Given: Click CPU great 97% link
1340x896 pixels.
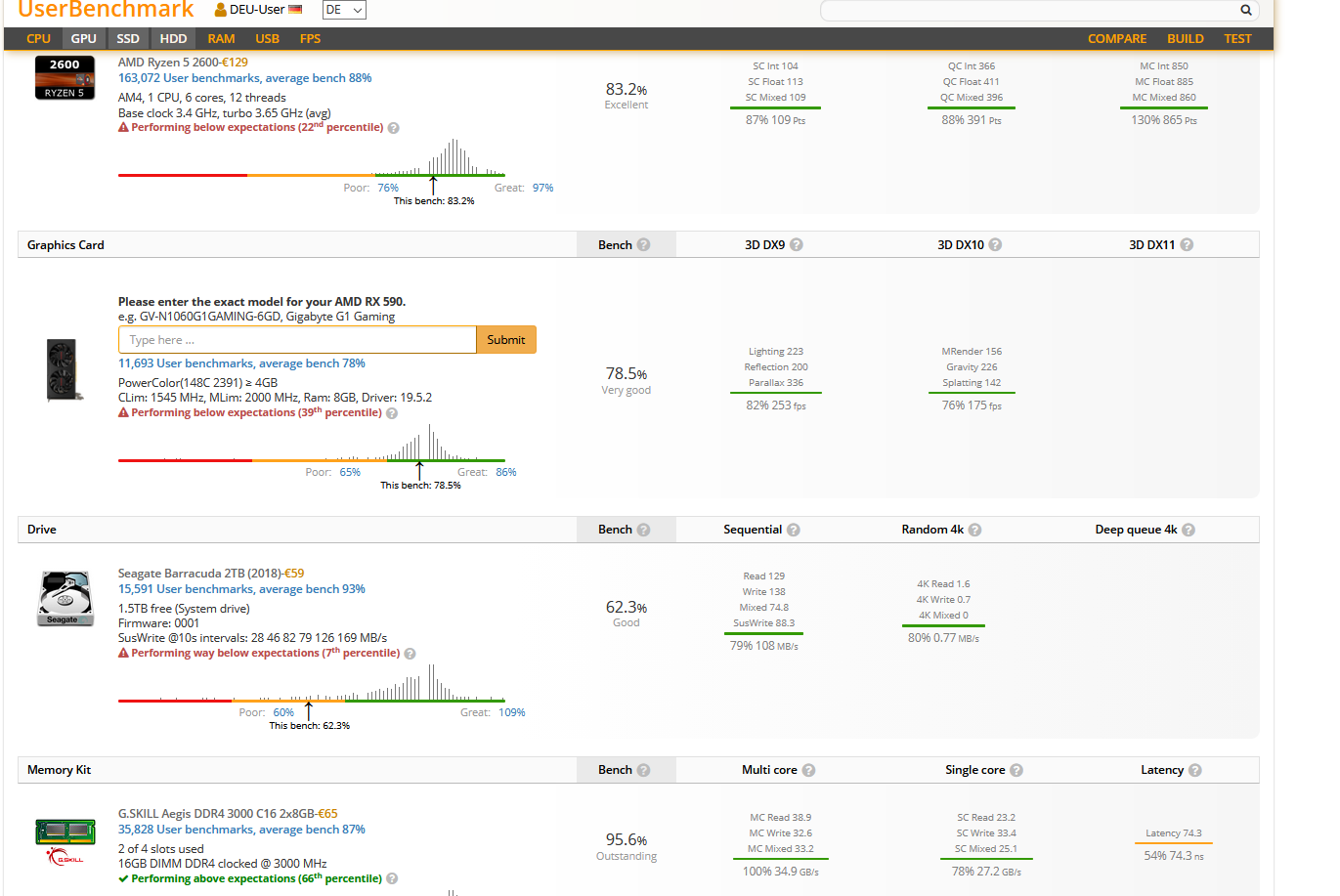Looking at the screenshot, I should coord(542,188).
